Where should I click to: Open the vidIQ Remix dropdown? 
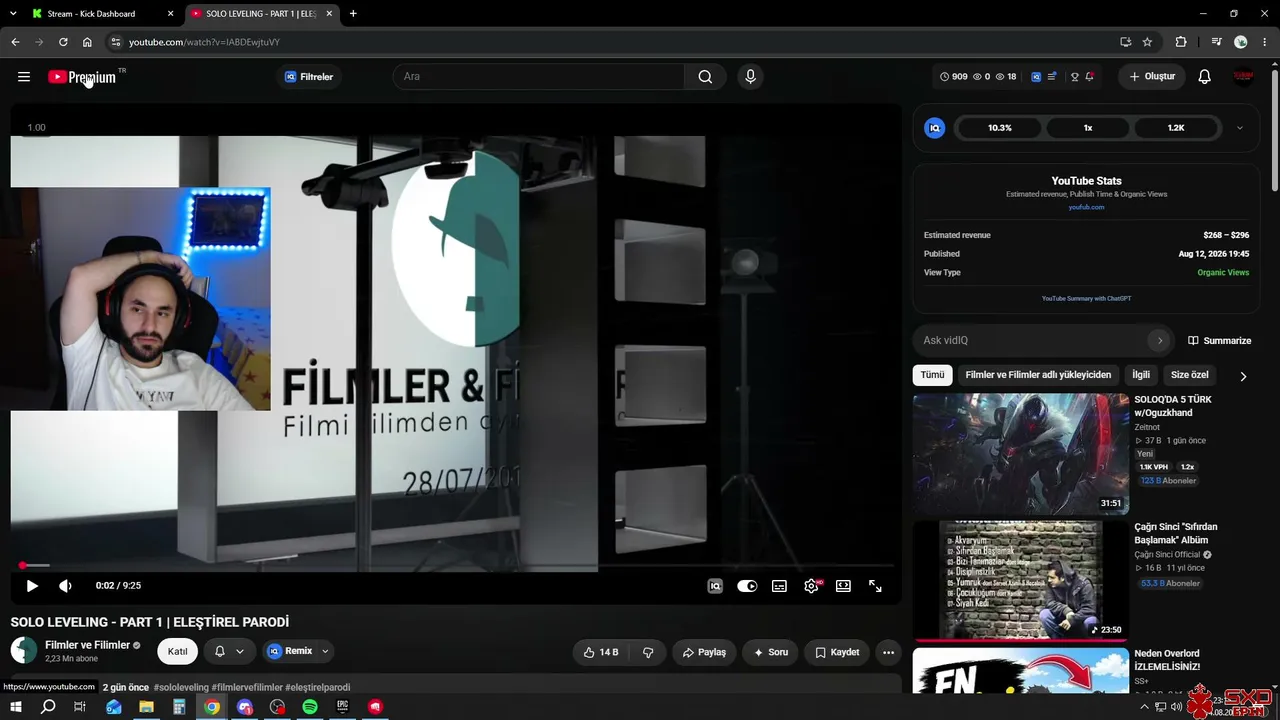(298, 652)
